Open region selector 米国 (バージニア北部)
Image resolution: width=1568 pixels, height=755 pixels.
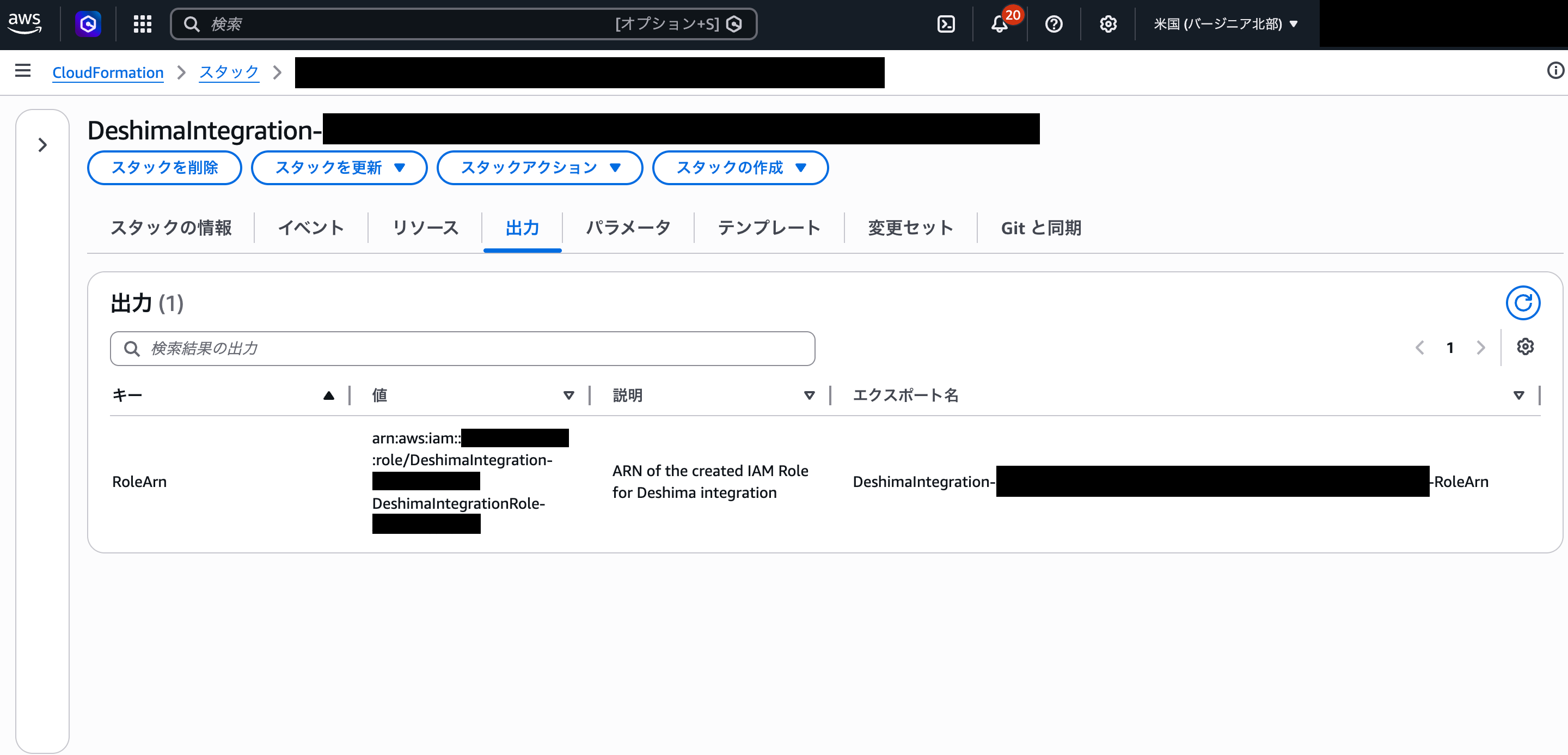pyautogui.click(x=1226, y=24)
